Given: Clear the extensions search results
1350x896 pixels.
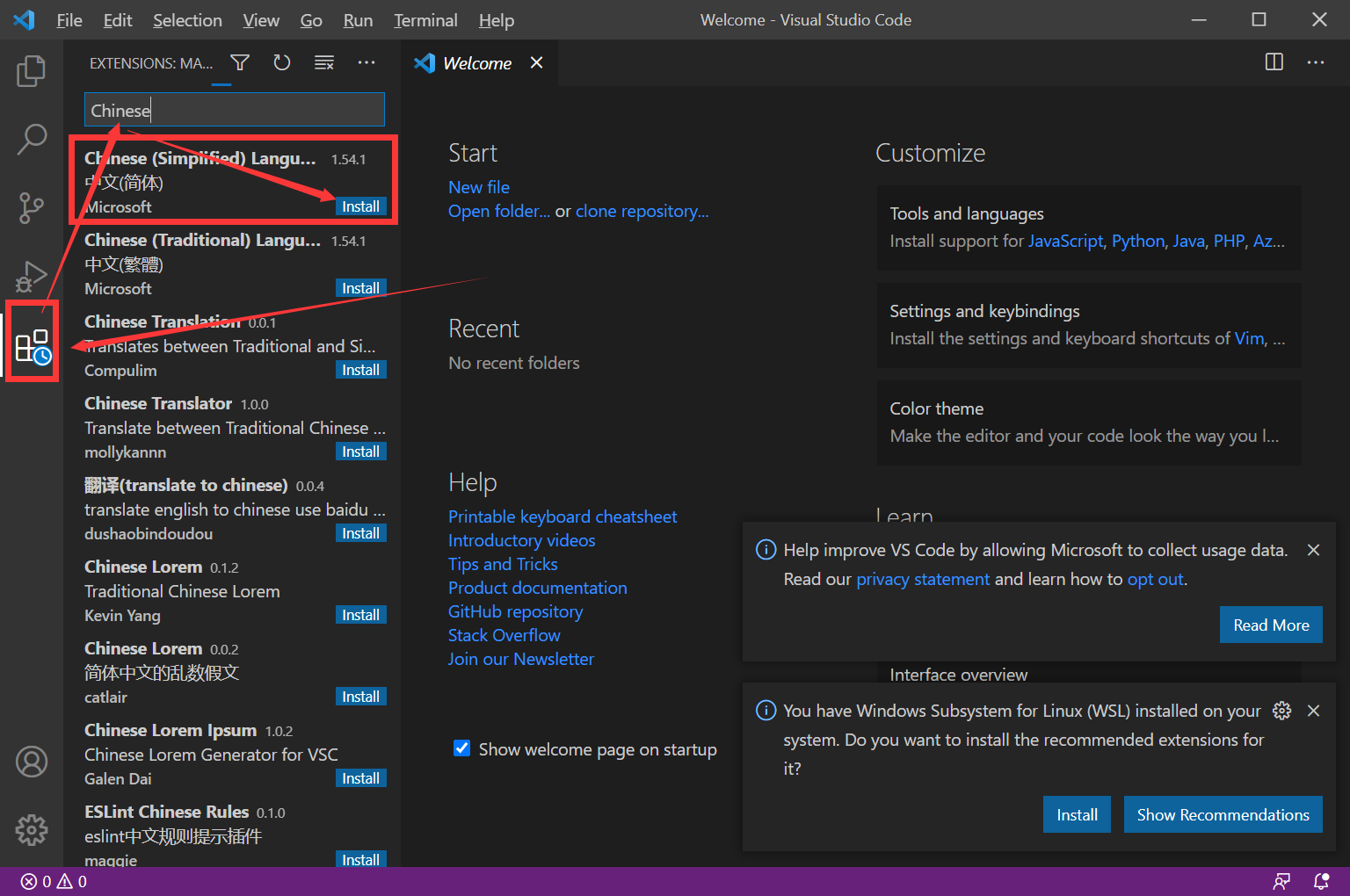Looking at the screenshot, I should click(324, 62).
